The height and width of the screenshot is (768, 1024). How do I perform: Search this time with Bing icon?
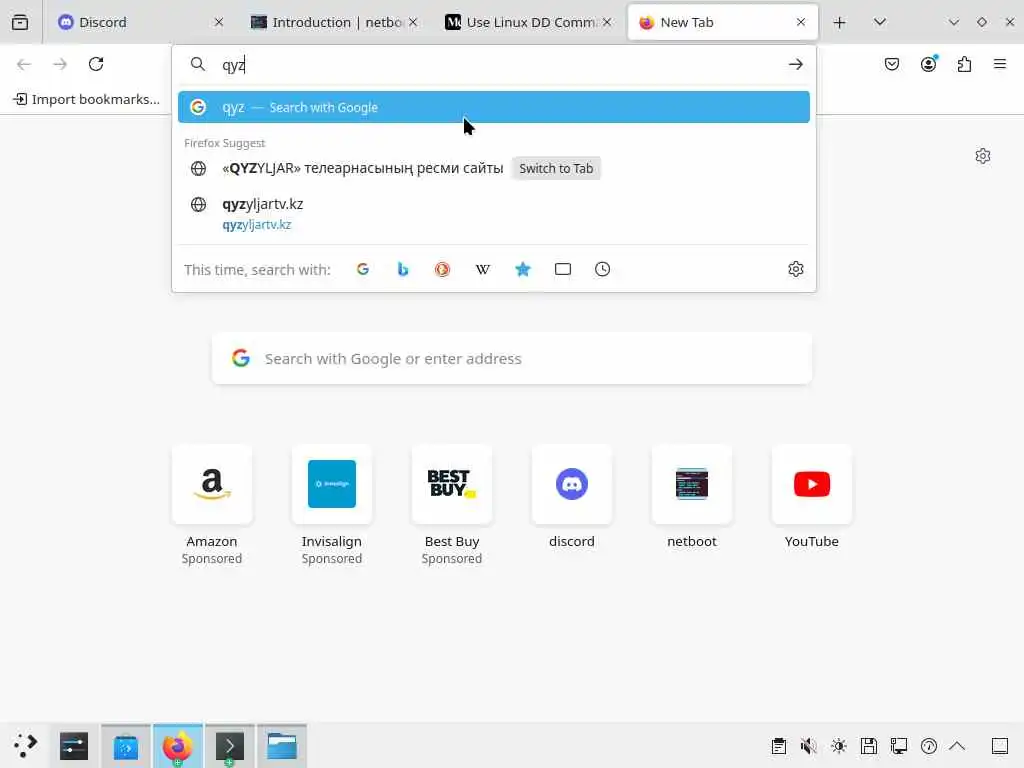[403, 269]
